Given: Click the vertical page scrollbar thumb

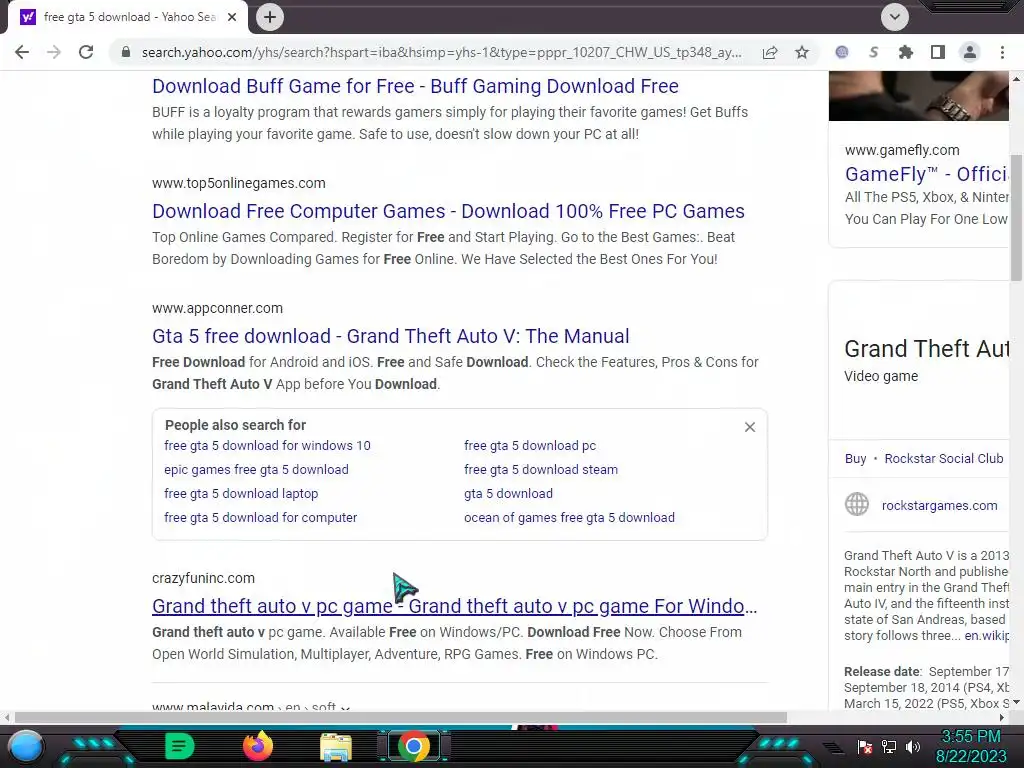Looking at the screenshot, I should [1016, 219].
